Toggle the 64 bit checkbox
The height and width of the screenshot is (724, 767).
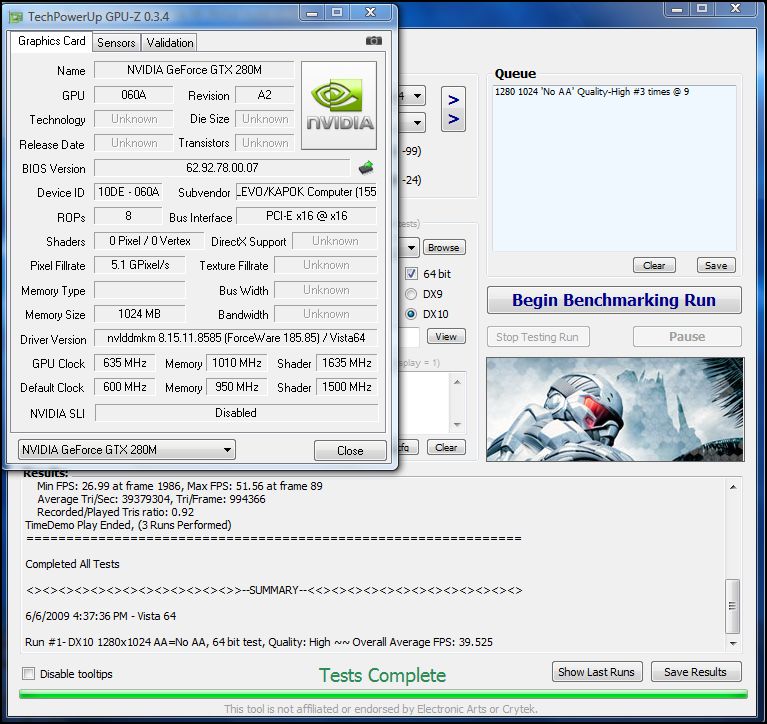point(411,273)
